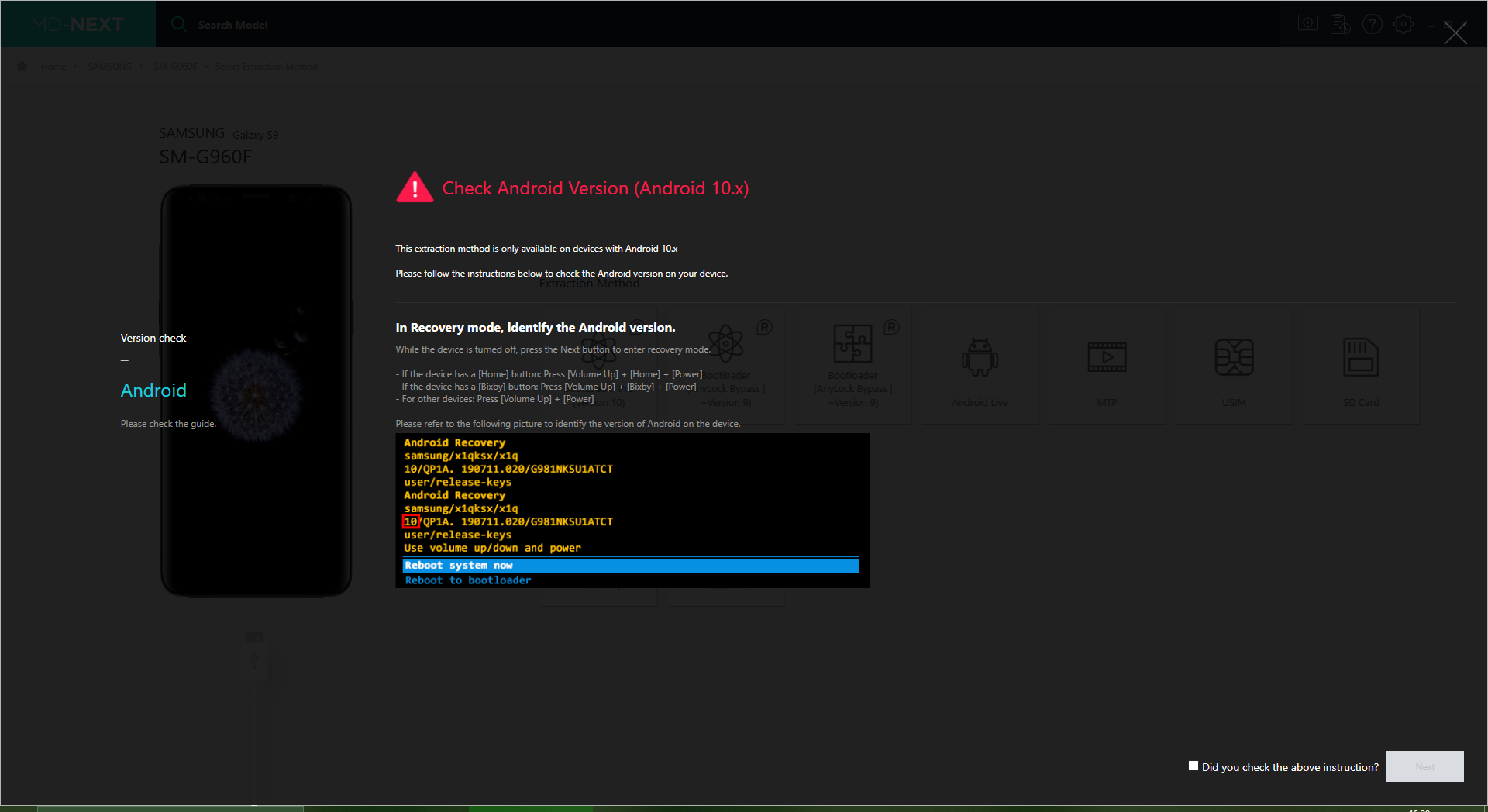
Task: Click the red warning triangle icon
Action: click(x=415, y=188)
